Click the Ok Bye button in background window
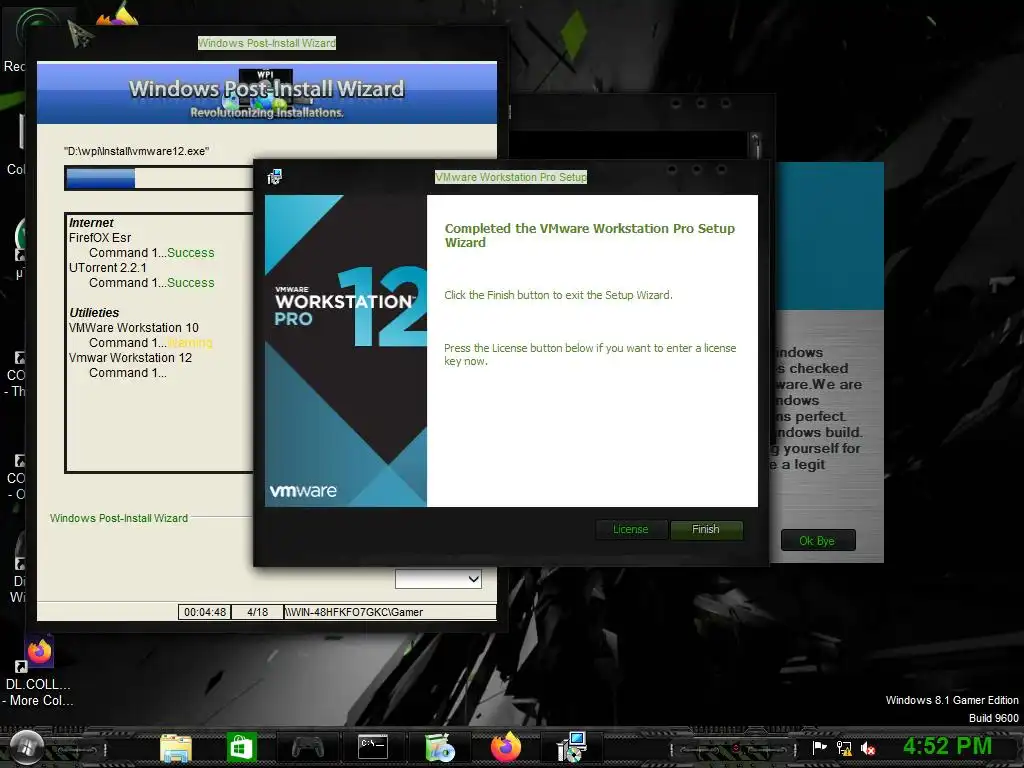The height and width of the screenshot is (768, 1024). (x=818, y=541)
